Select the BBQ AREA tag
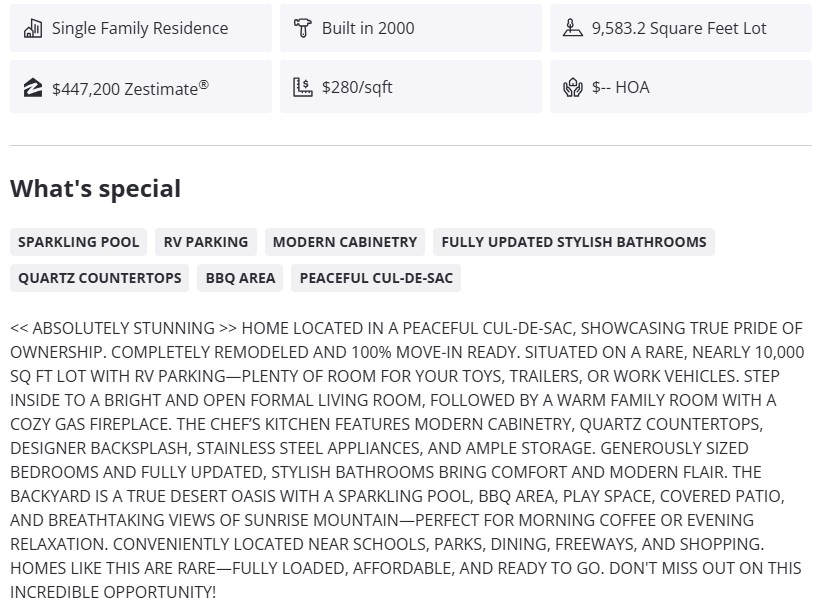817x610 pixels. point(241,278)
